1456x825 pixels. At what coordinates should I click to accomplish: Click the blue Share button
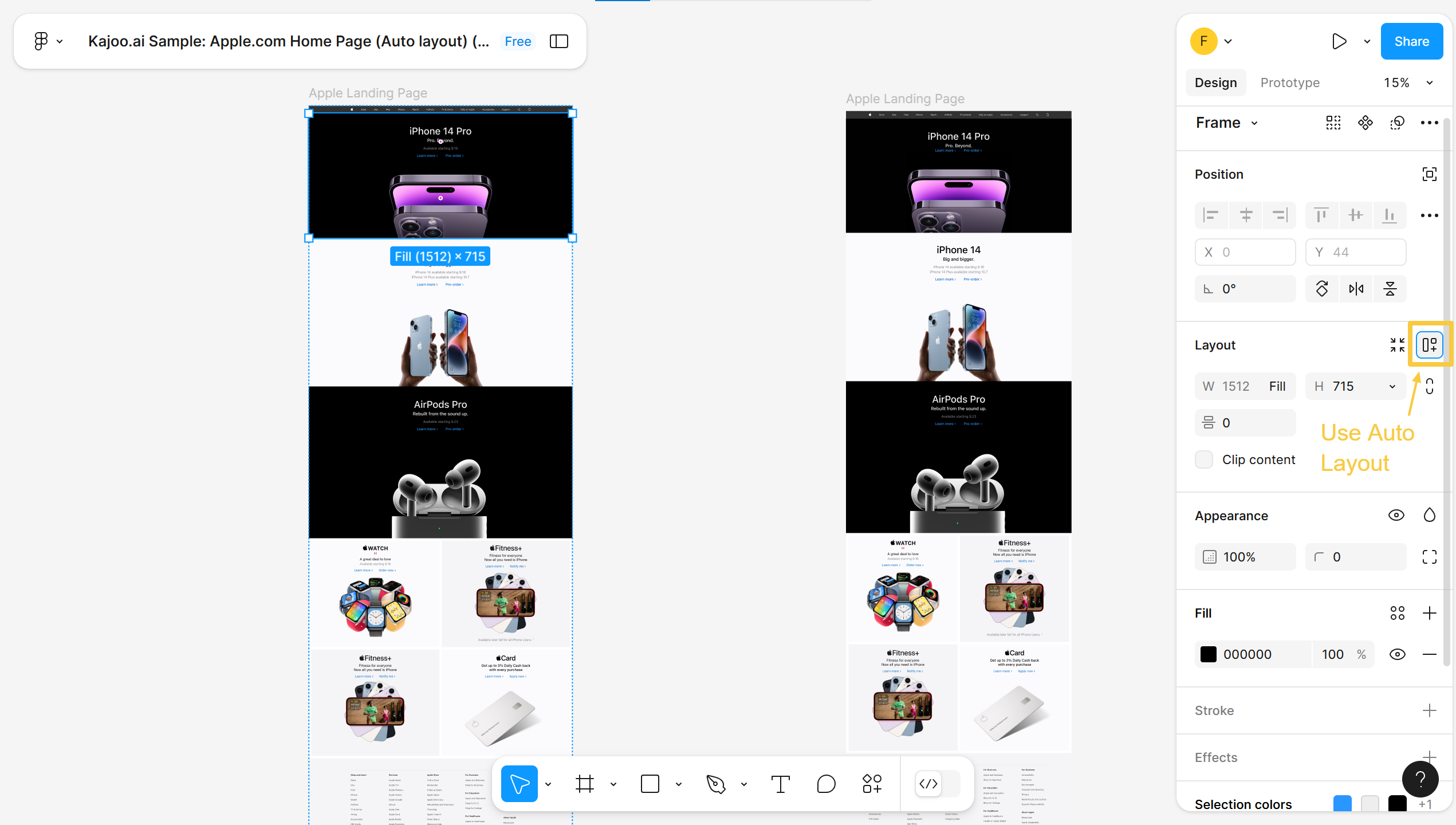pyautogui.click(x=1411, y=41)
